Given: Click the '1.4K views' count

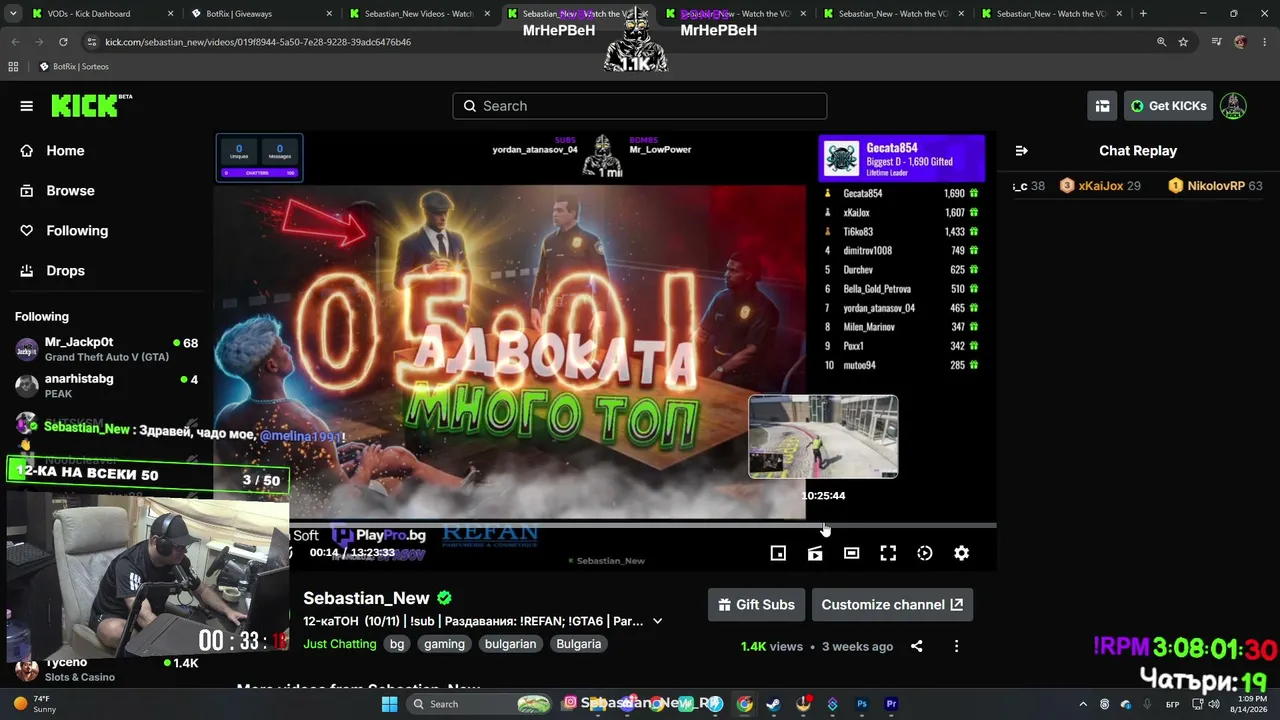Looking at the screenshot, I should point(772,646).
